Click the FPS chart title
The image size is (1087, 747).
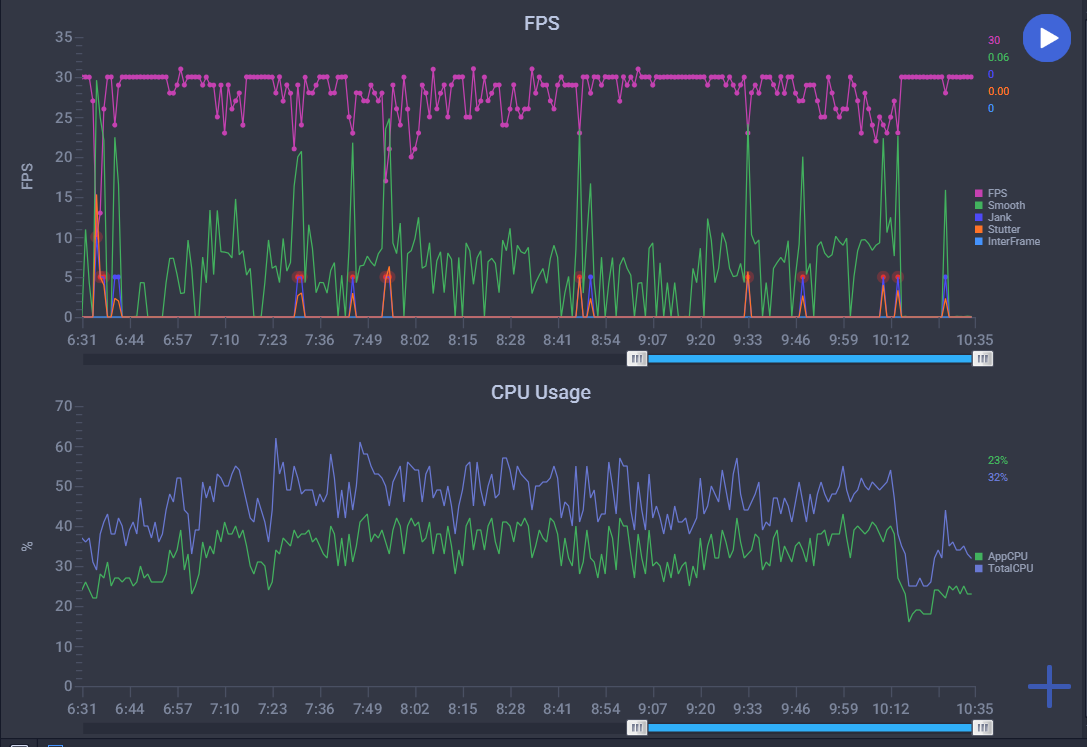[x=541, y=23]
